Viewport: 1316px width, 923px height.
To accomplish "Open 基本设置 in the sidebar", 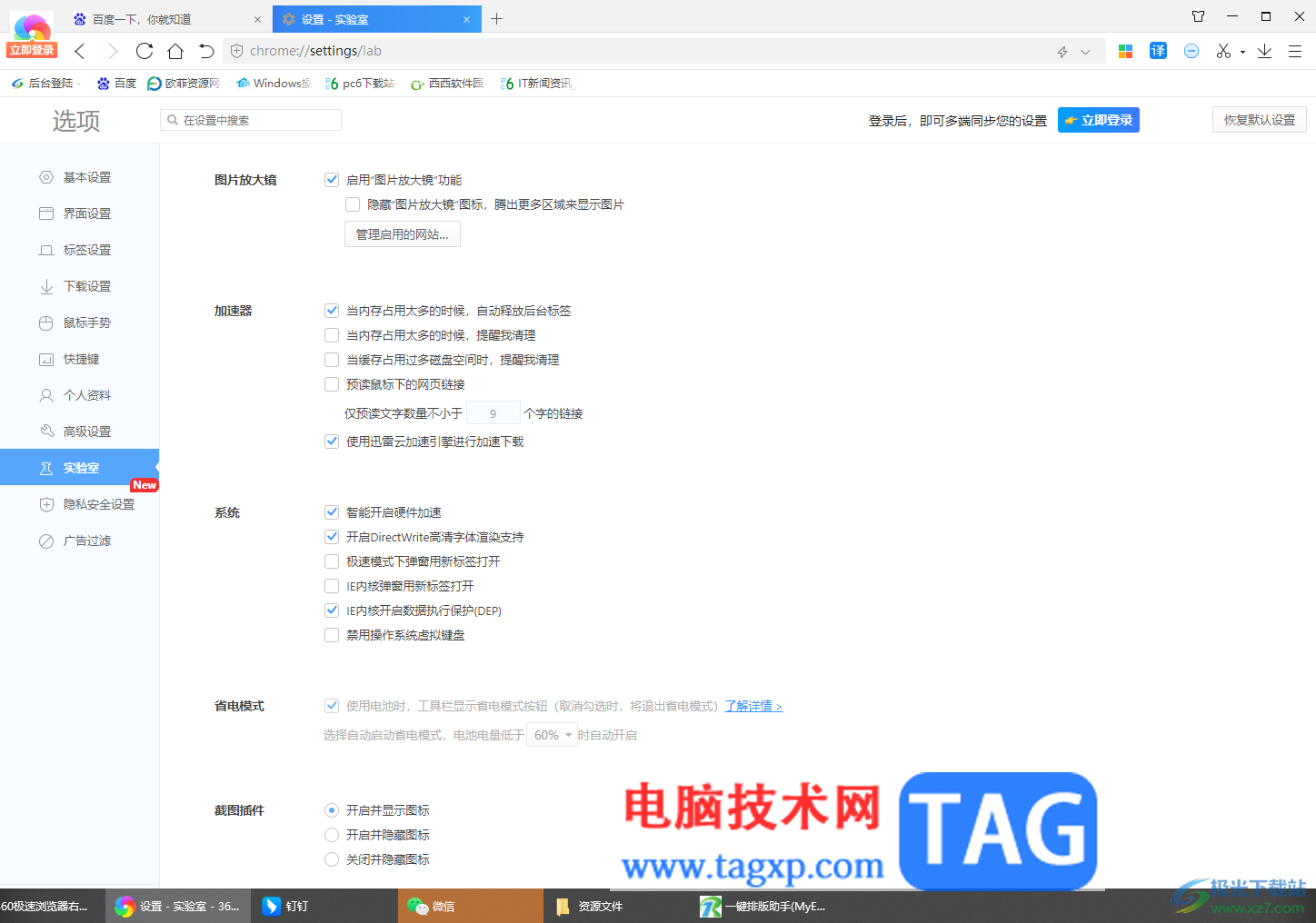I will coord(79,177).
